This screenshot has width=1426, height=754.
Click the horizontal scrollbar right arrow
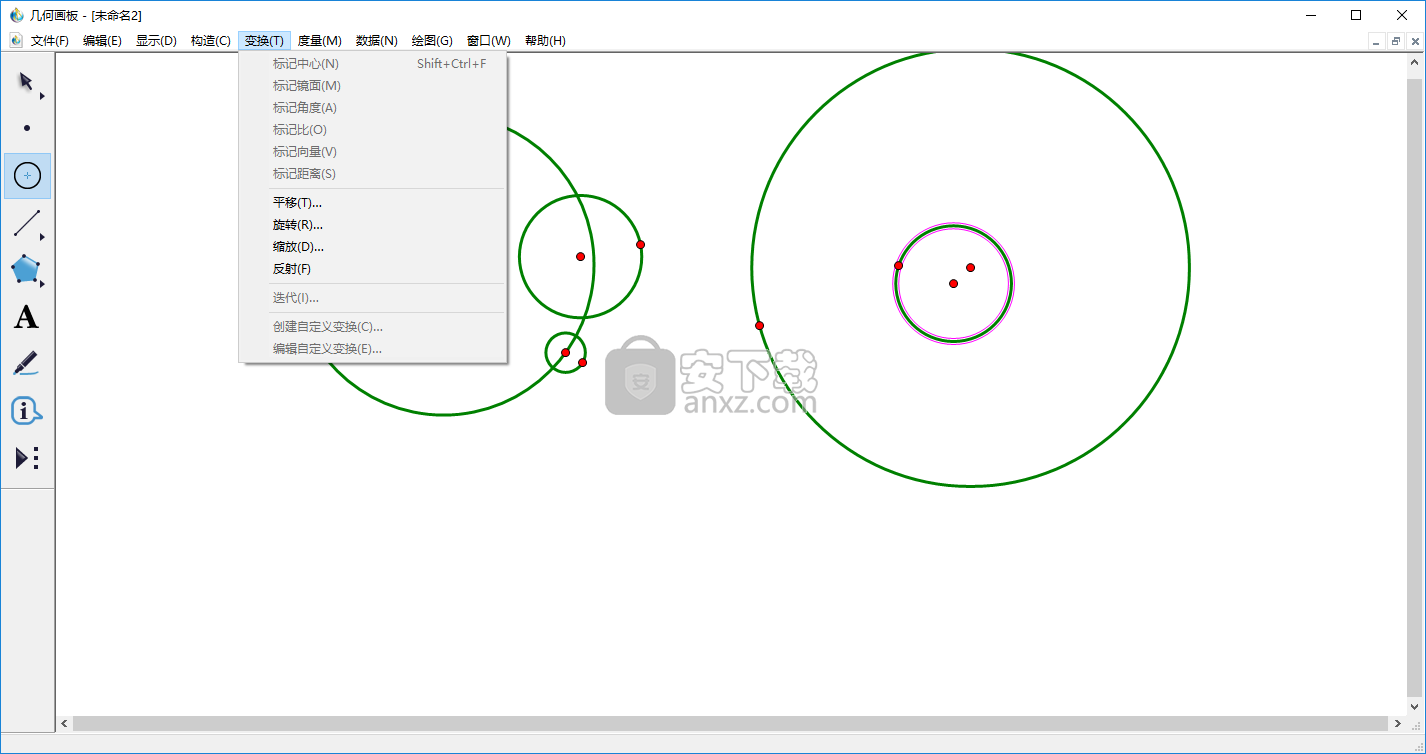[x=1397, y=723]
